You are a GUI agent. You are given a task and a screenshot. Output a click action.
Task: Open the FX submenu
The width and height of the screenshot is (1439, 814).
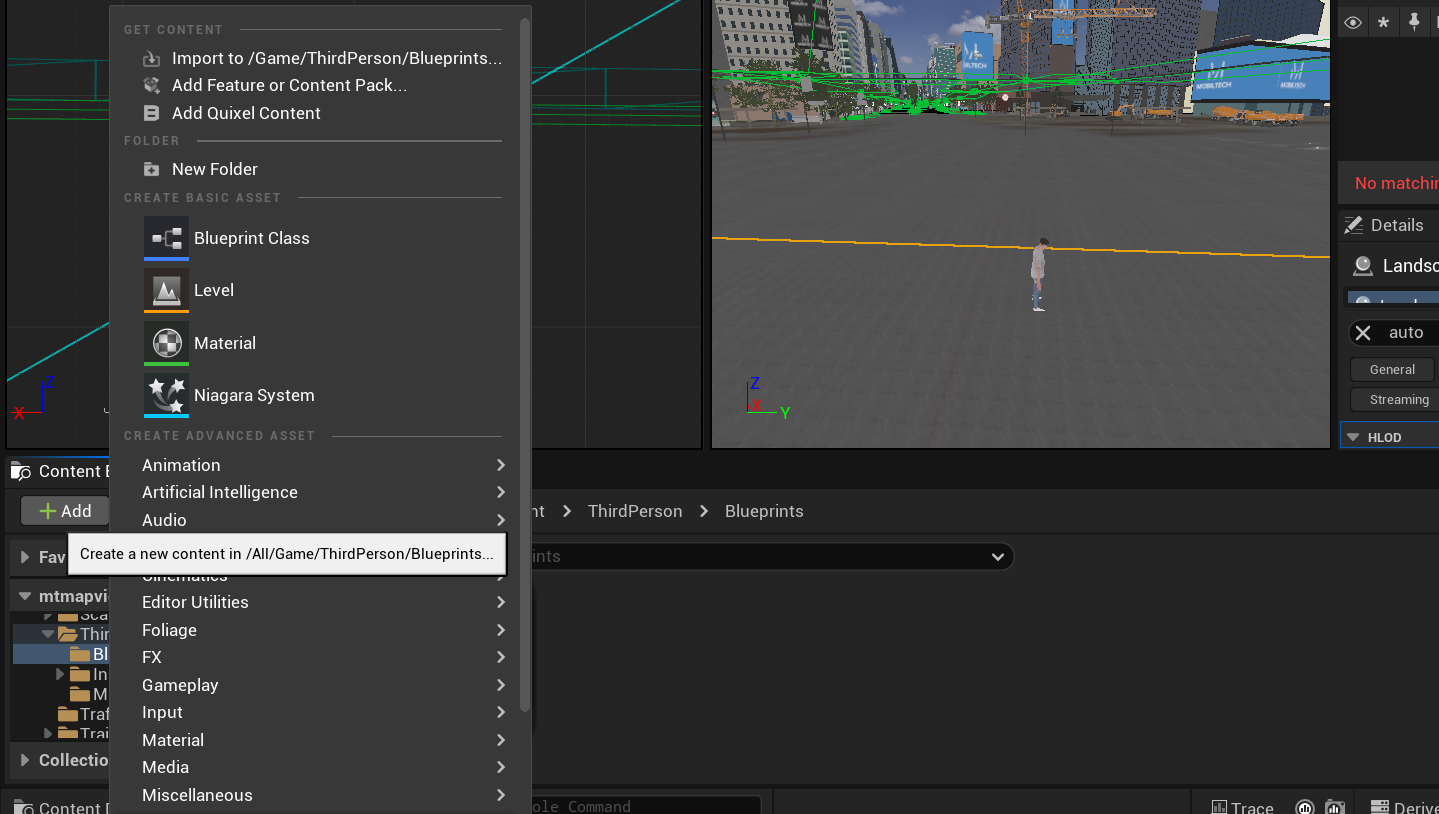322,657
